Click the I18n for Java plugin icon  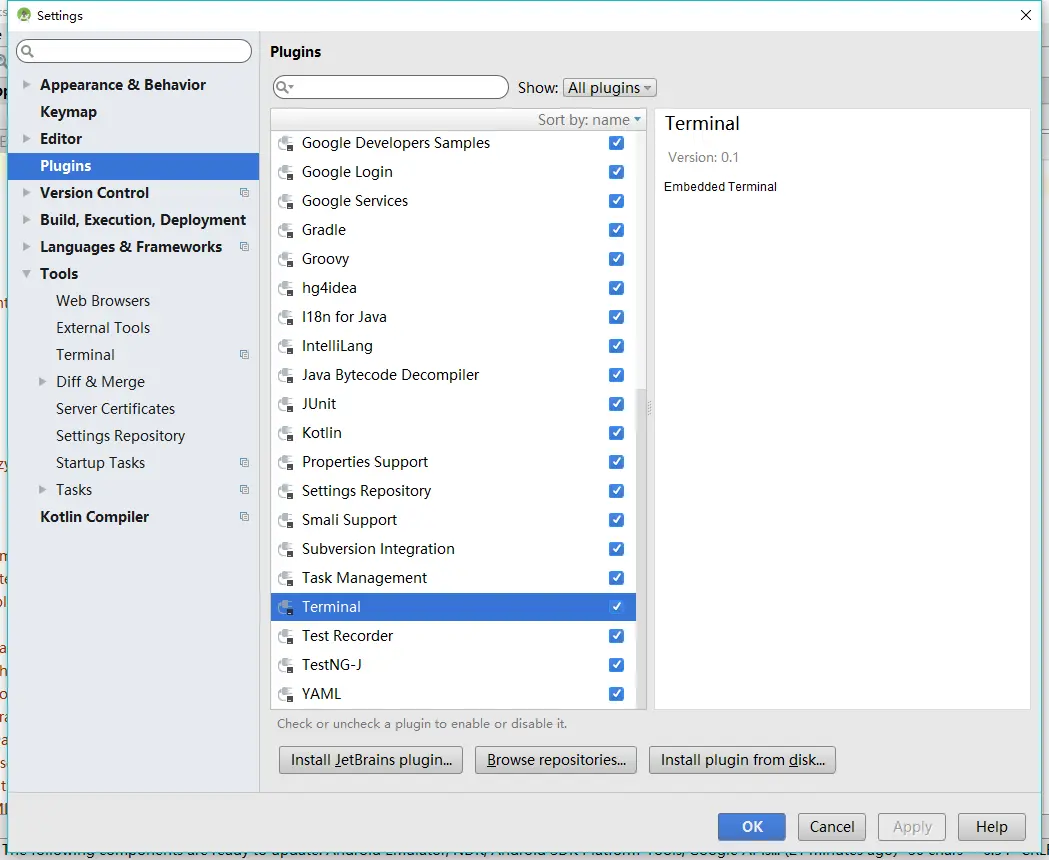click(x=286, y=317)
